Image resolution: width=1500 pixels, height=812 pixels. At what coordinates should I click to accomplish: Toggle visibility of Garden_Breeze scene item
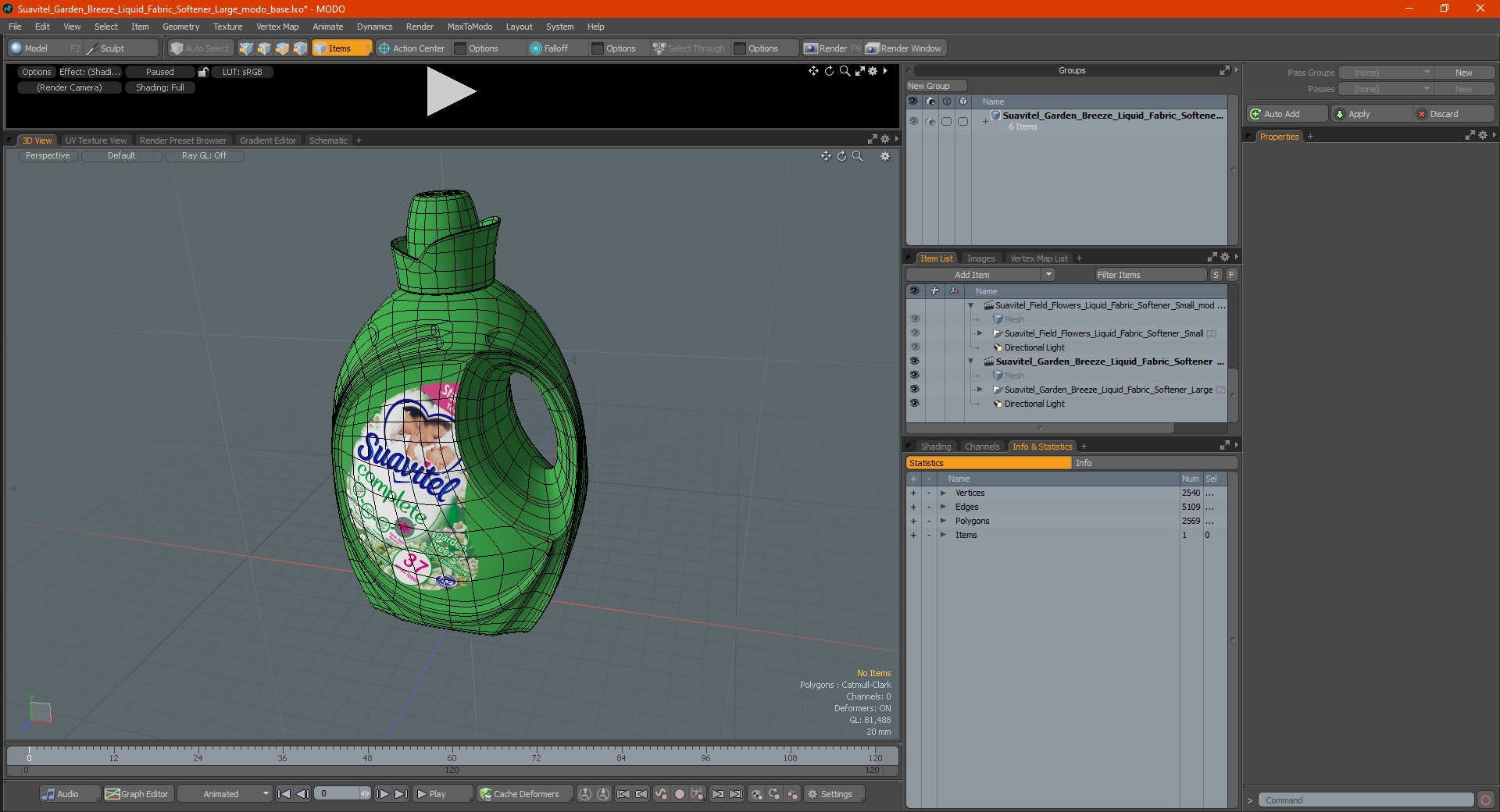point(914,361)
